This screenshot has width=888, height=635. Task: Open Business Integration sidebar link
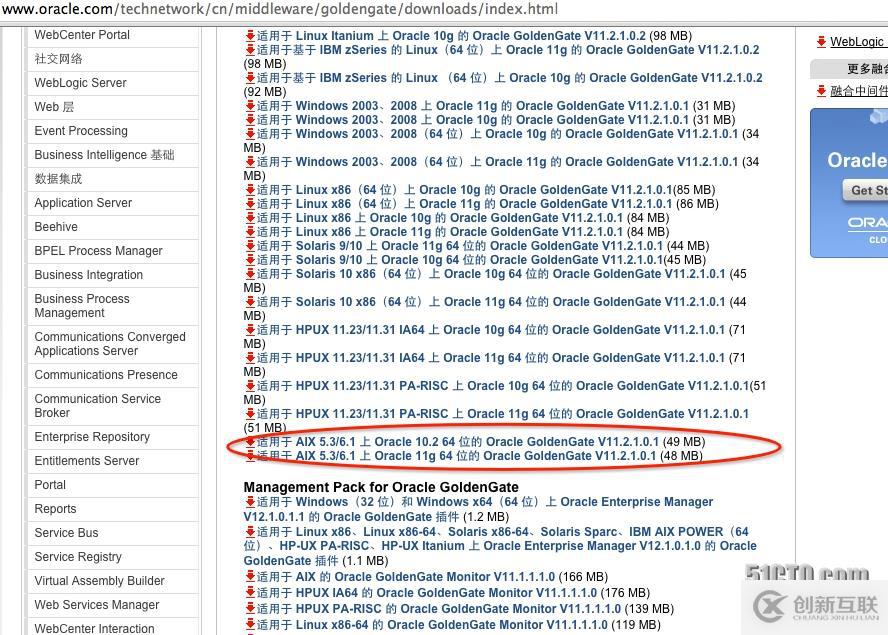click(x=89, y=275)
